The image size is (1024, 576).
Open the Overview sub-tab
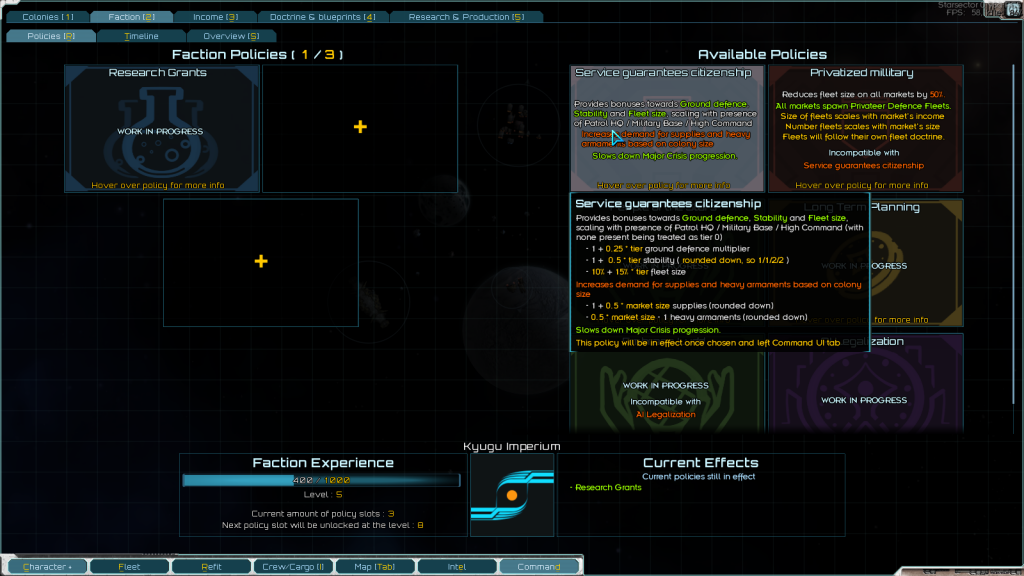231,36
